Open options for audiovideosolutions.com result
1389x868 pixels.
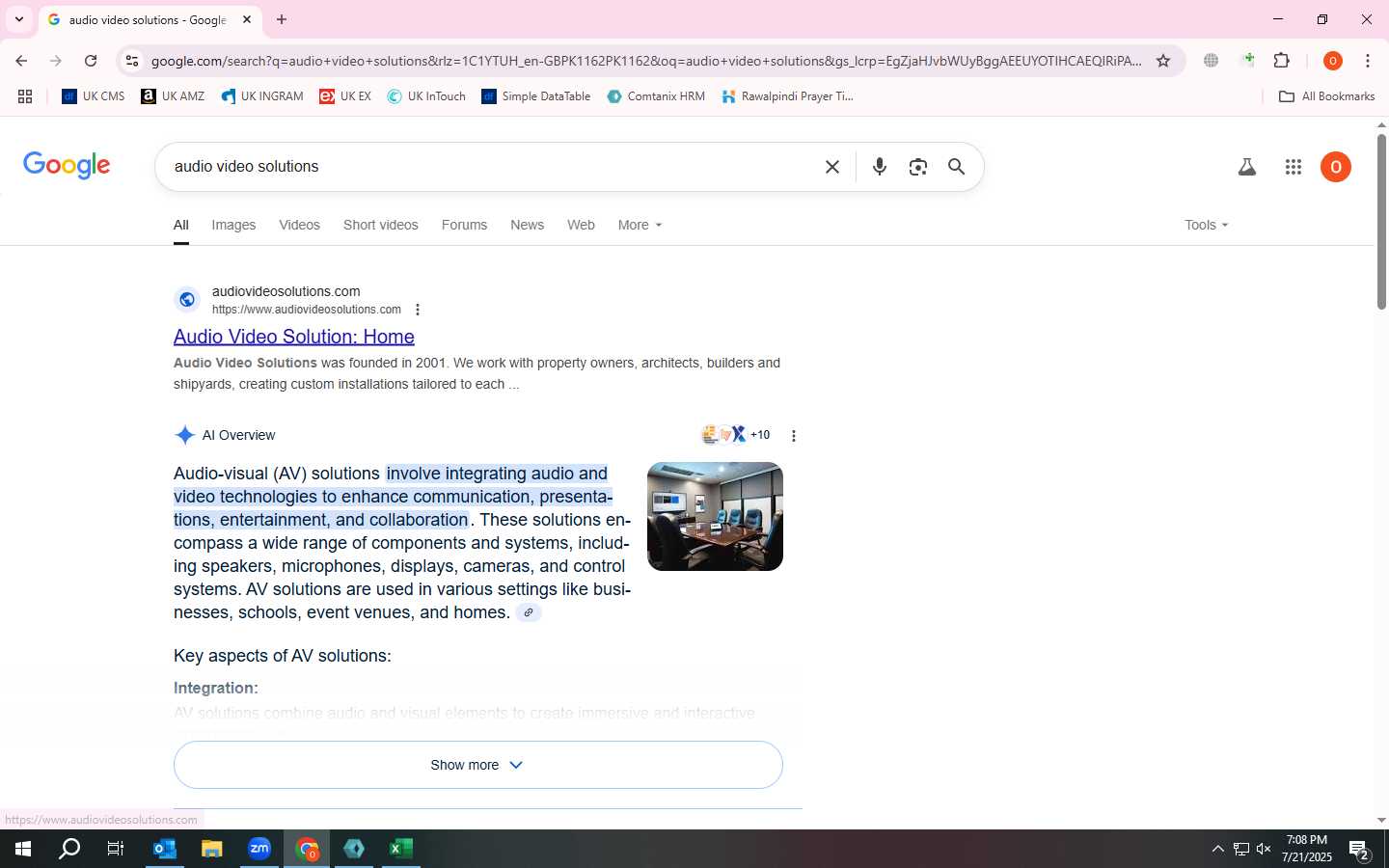(x=417, y=310)
